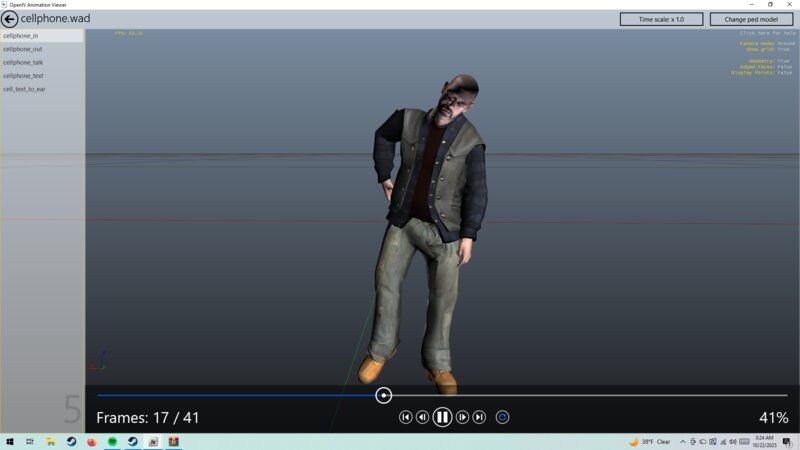Toggle the blue loop playback button
Image resolution: width=800 pixels, height=450 pixels.
point(503,417)
